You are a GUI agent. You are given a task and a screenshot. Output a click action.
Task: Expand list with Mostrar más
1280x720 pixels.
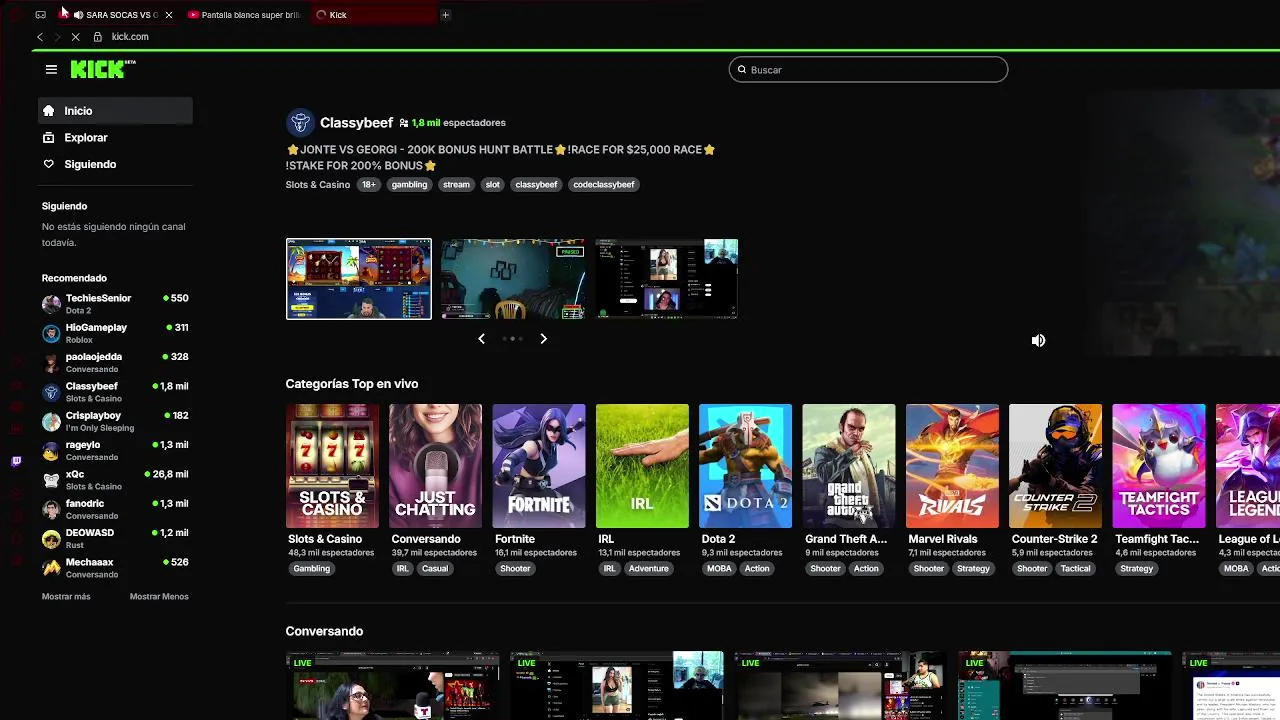66,597
